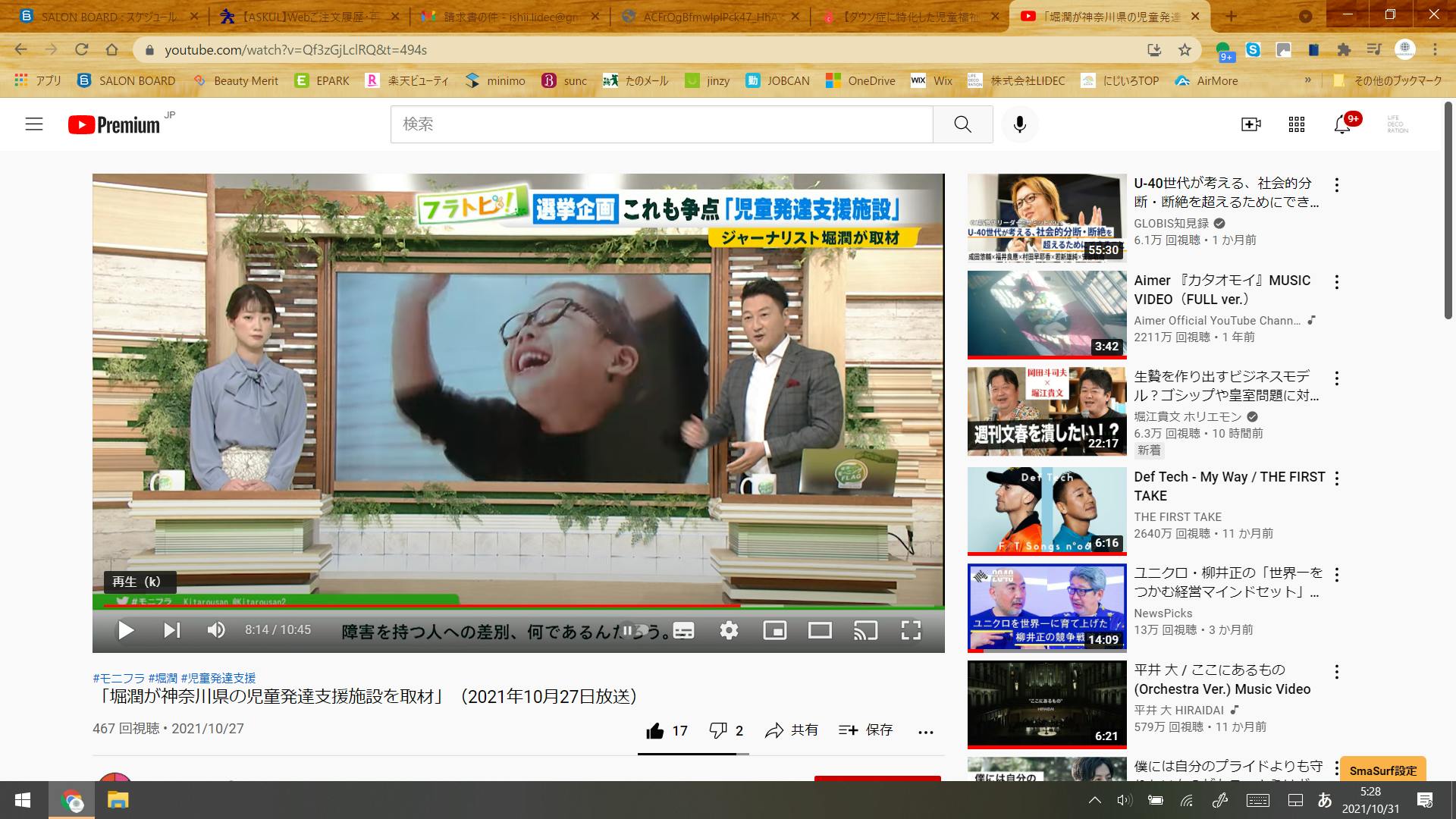Open YouTube guide hamburger menu

34,124
